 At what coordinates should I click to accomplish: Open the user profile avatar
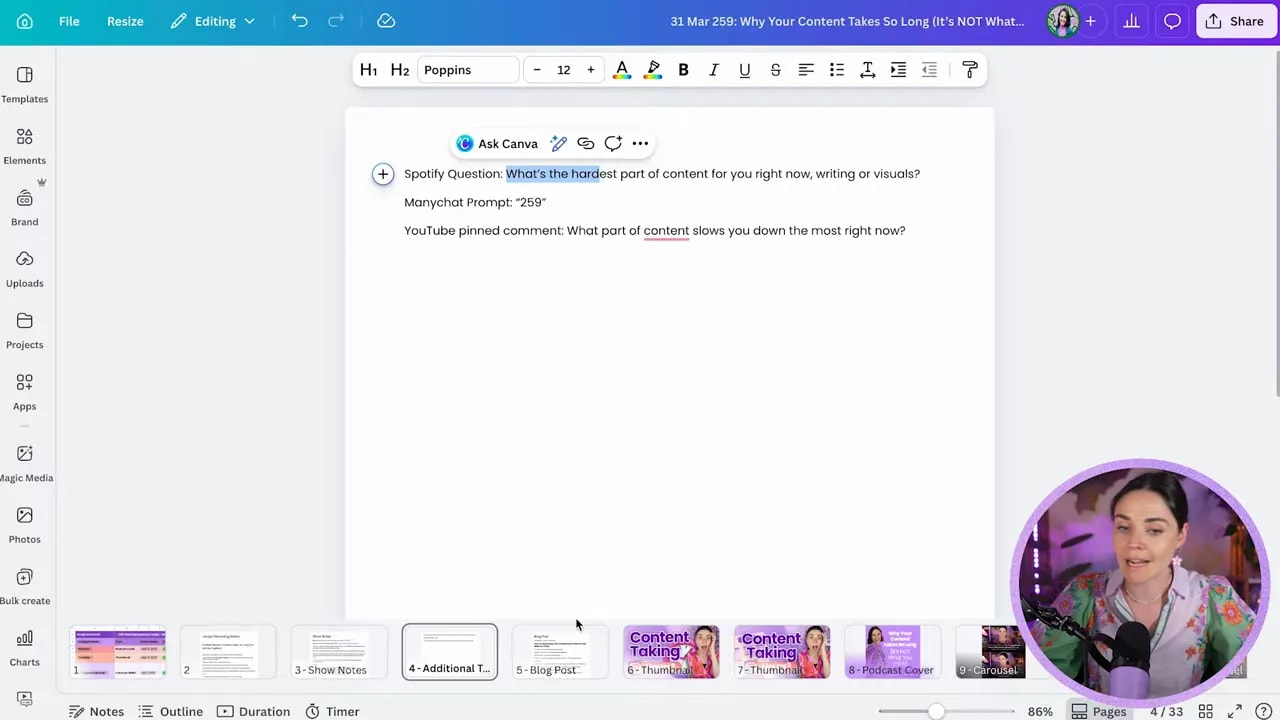point(1062,21)
